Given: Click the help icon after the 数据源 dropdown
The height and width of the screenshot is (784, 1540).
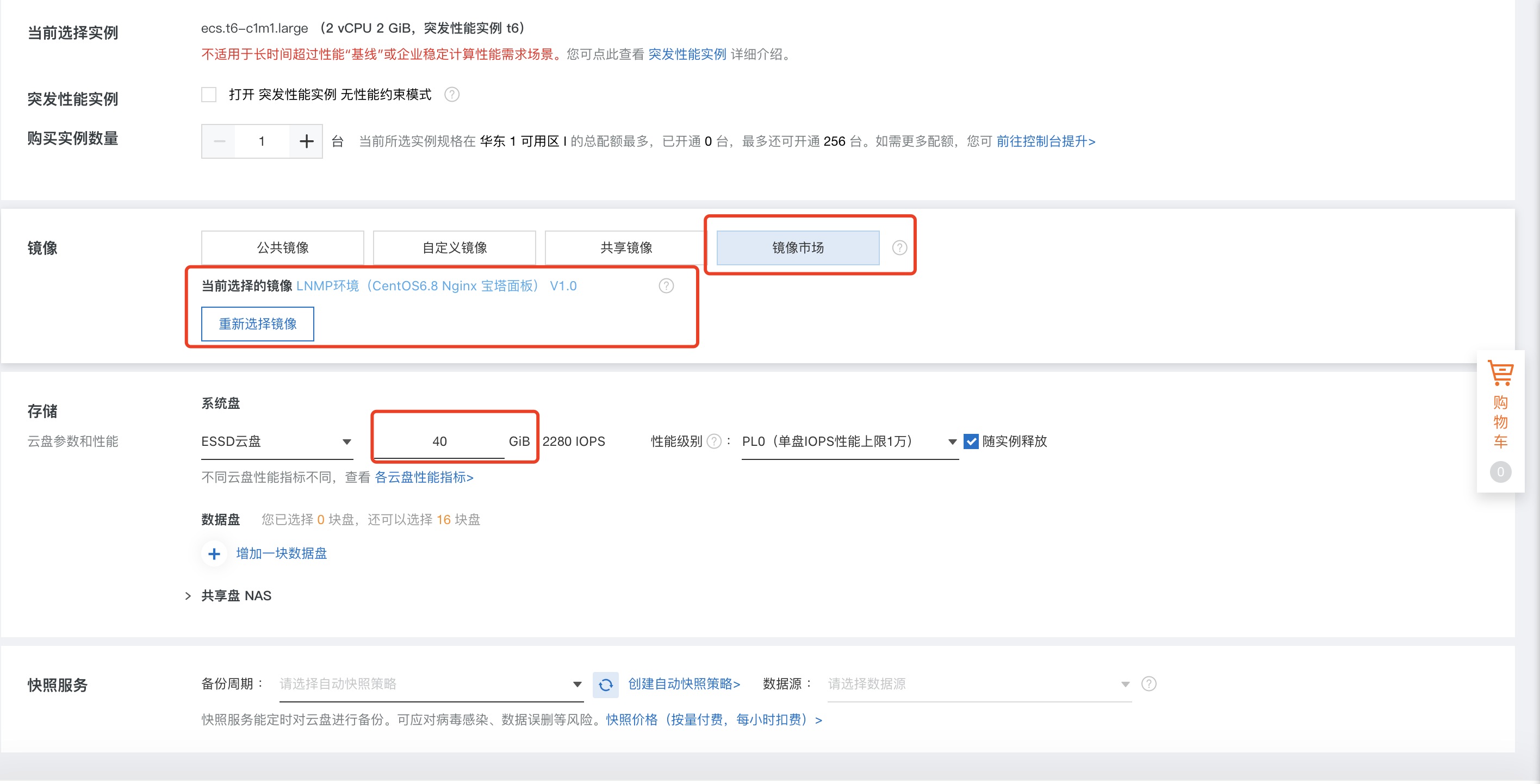Looking at the screenshot, I should pos(1148,683).
